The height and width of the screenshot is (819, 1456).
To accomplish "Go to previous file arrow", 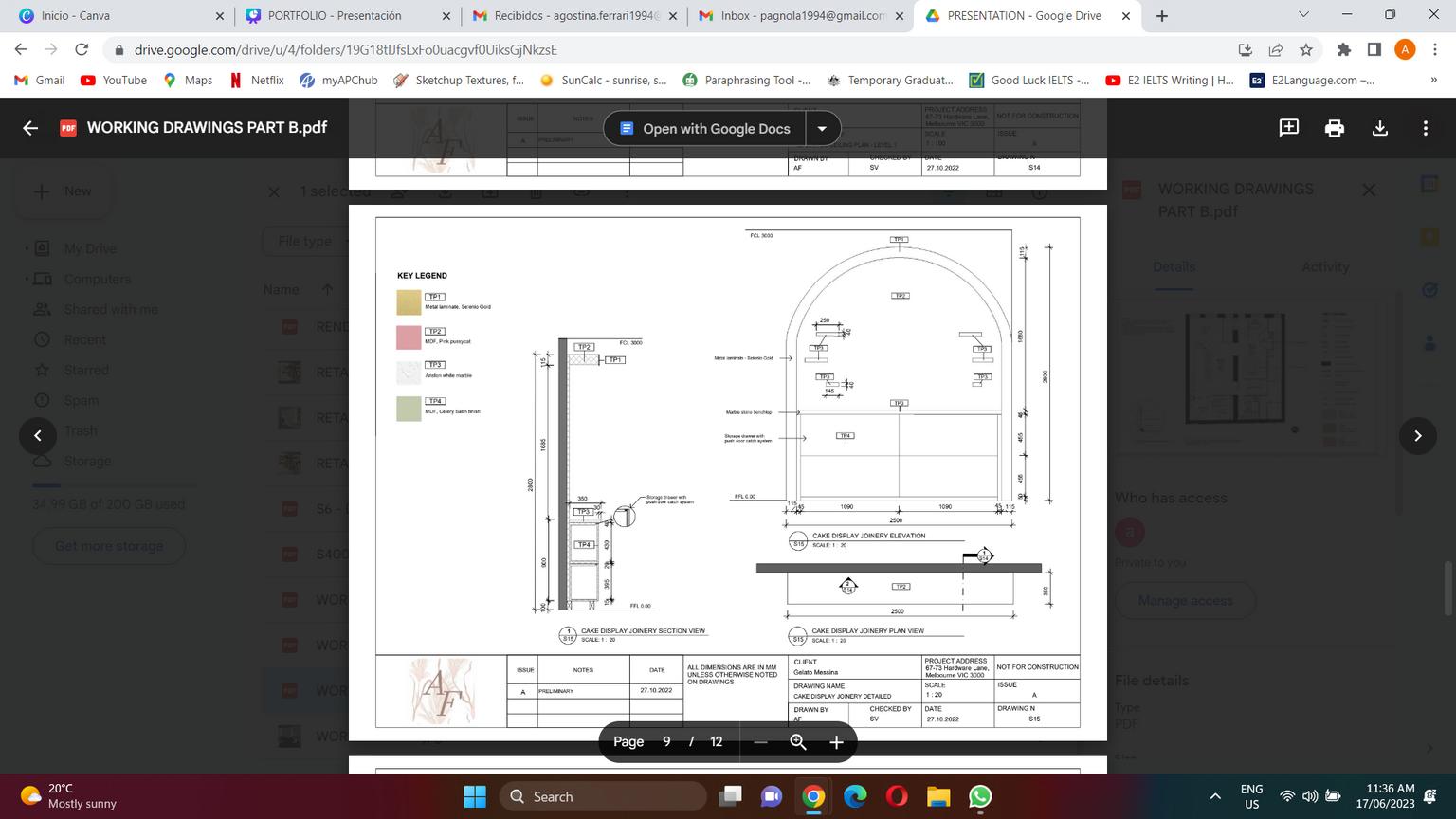I will tap(38, 436).
